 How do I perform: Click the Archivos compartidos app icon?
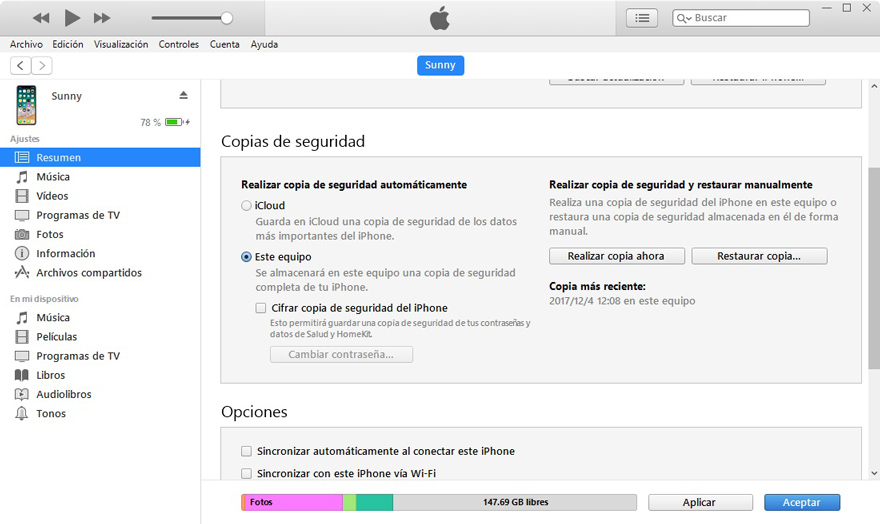tap(22, 273)
